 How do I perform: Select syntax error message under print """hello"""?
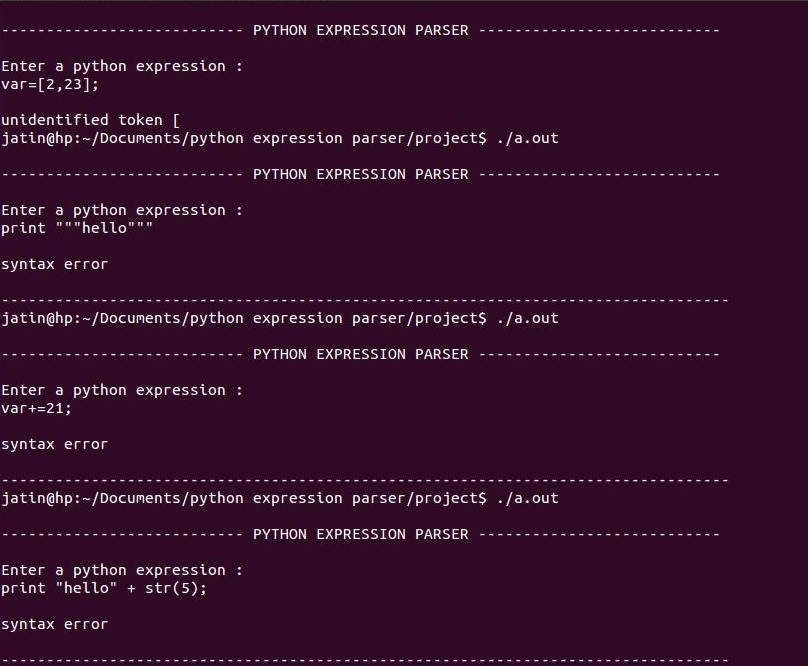tap(54, 264)
